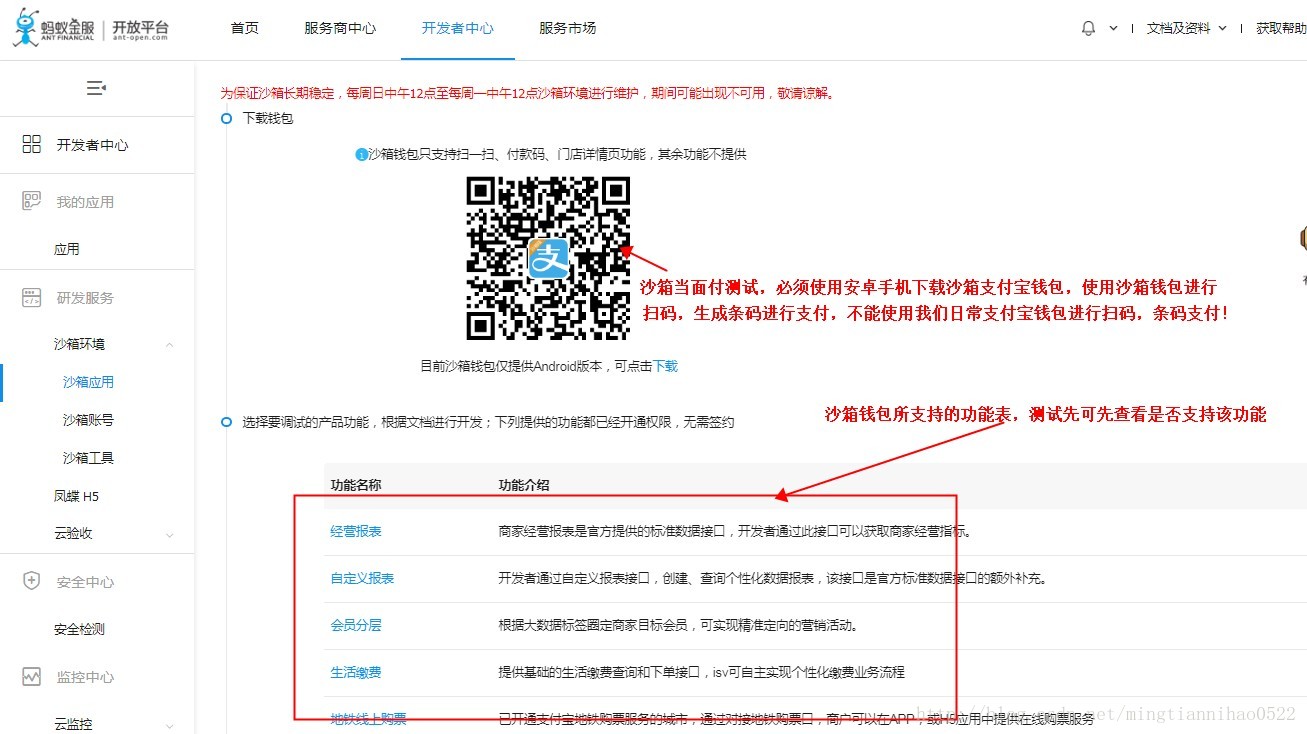
Task: Open 沙箱工具 in the sidebar
Action: tap(88, 458)
